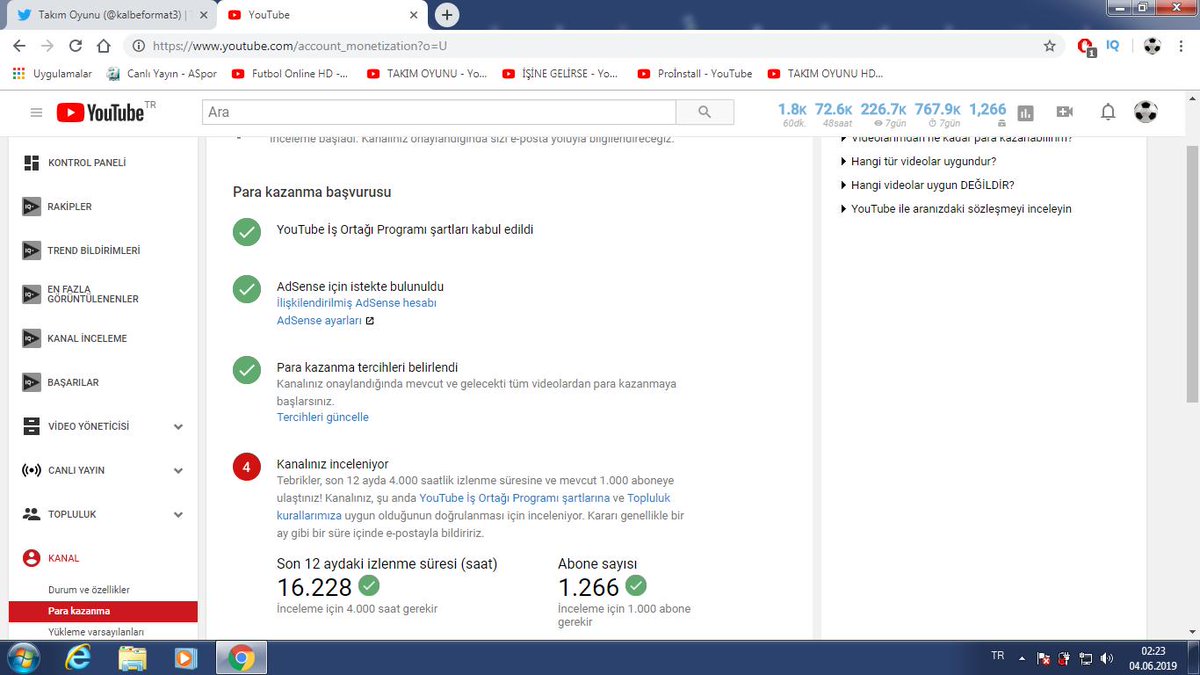Go to browser home icon
Viewport: 1200px width, 675px height.
click(103, 46)
